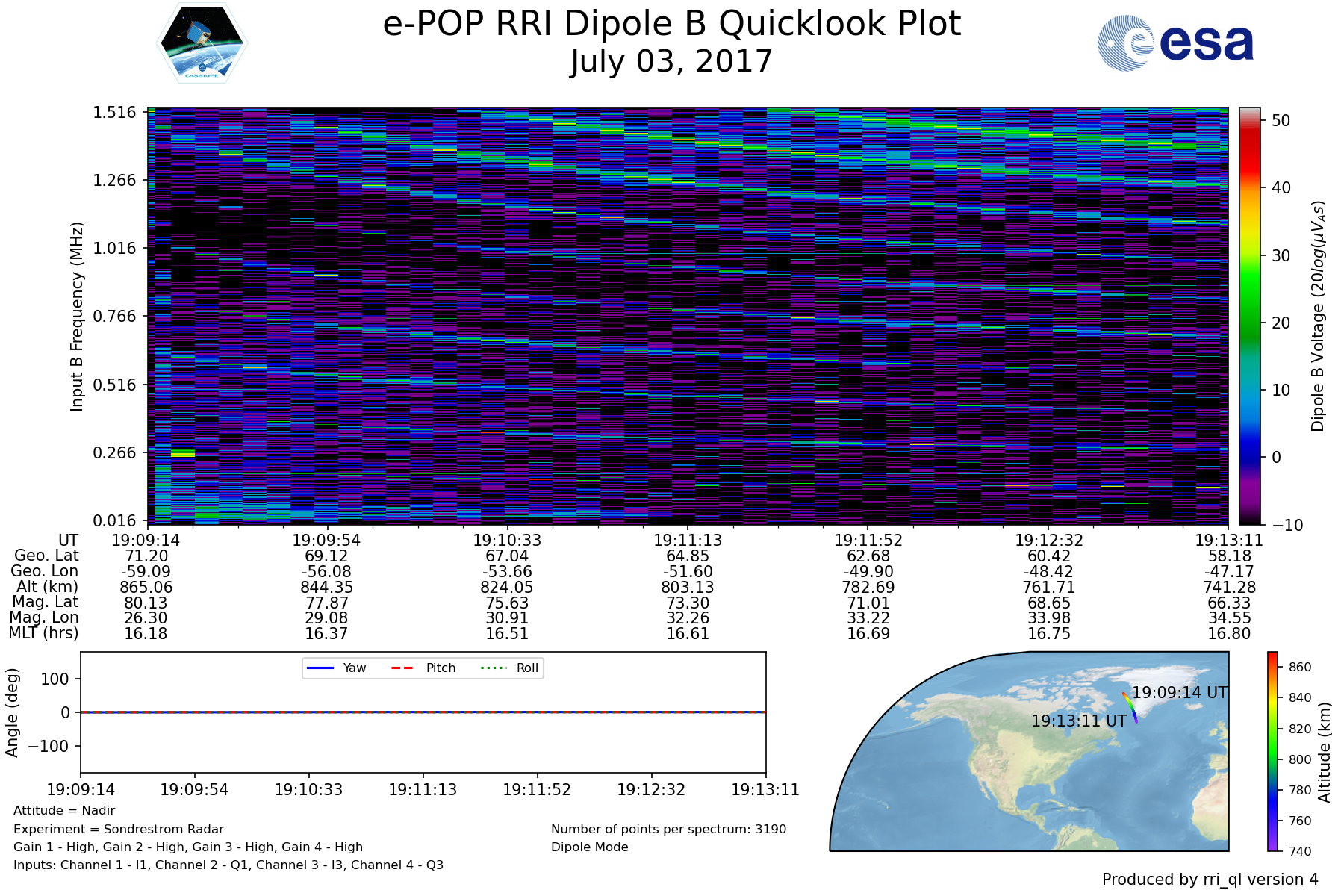Select the 19:13:11 UT map label
The height and width of the screenshot is (896, 1344).
[x=1078, y=721]
